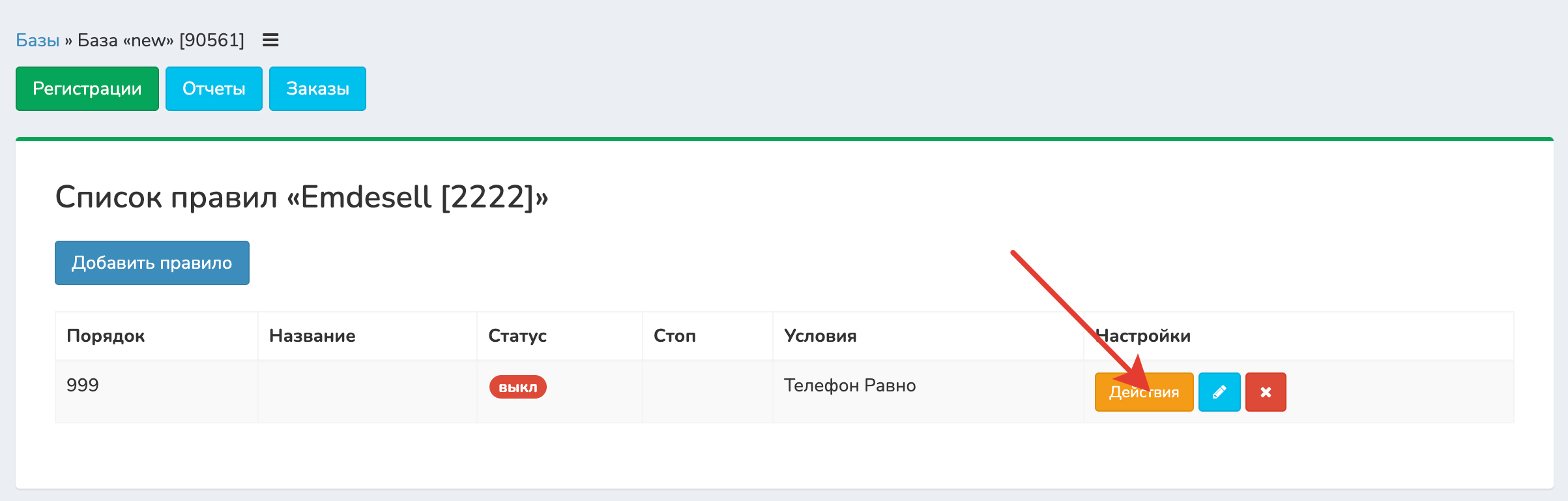Open the orange Действия button
Viewport: 1568px width, 501px height.
coord(1144,392)
